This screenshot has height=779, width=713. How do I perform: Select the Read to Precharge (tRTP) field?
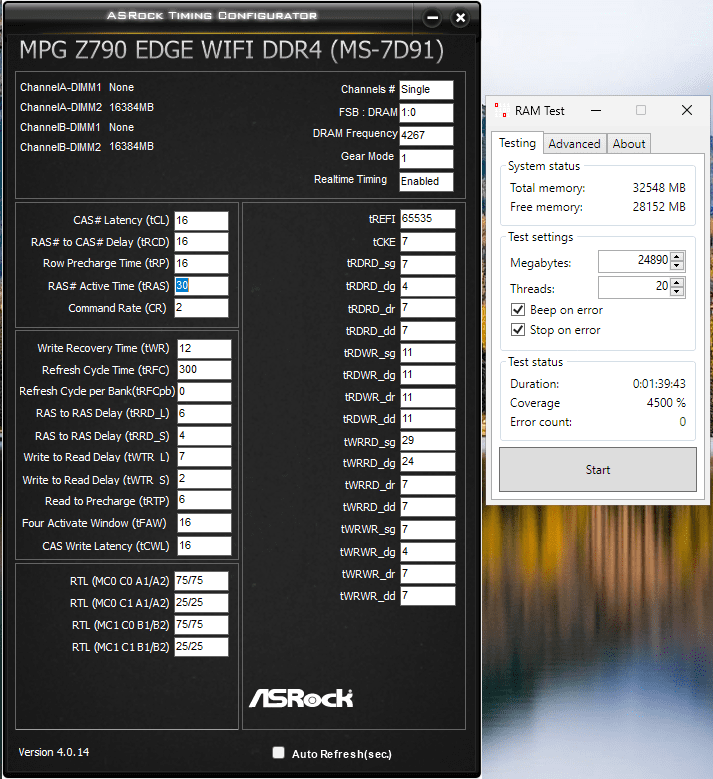[x=204, y=500]
